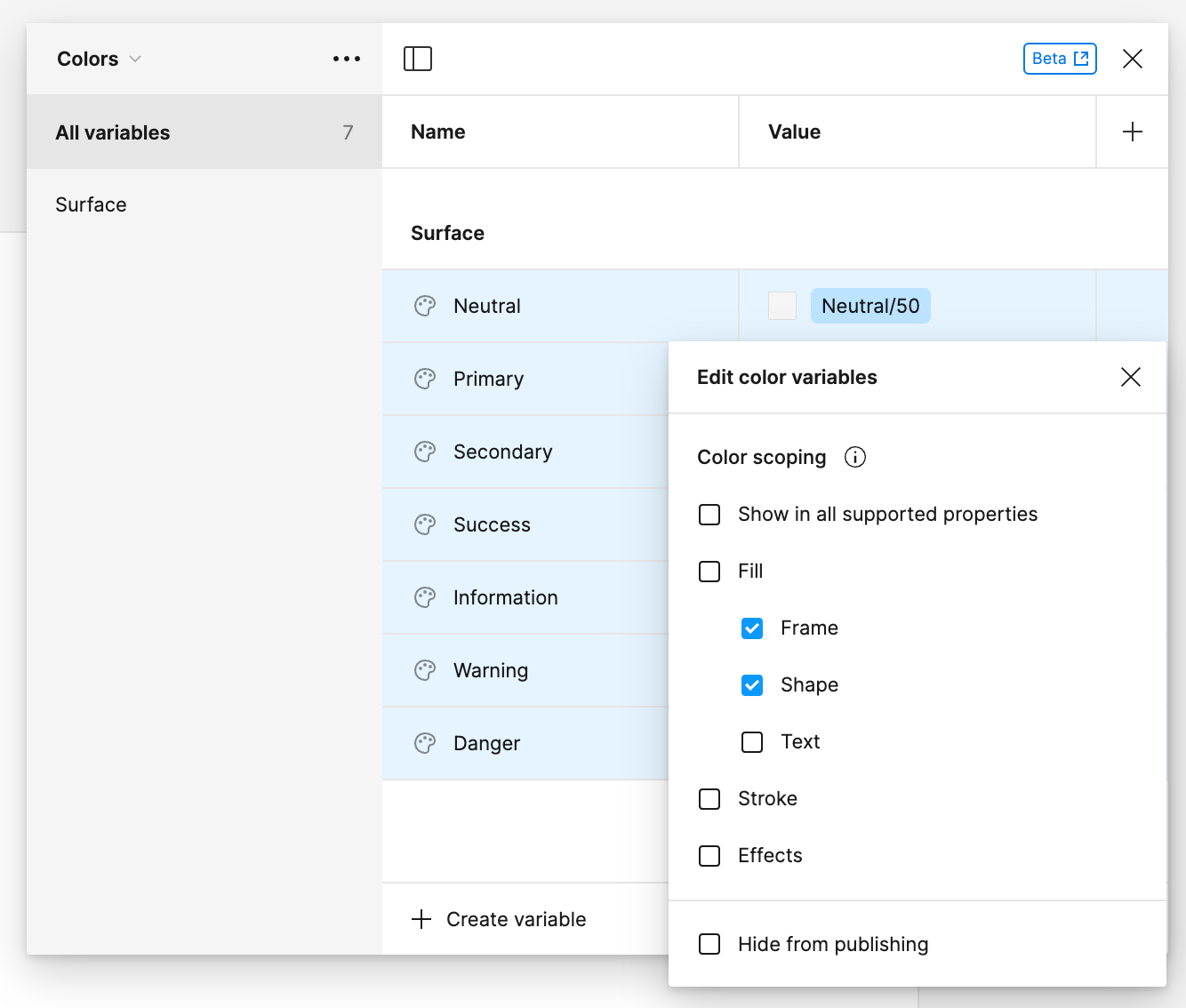Click the Neutral color palette icon
Viewport: 1186px width, 1008px height.
pyautogui.click(x=425, y=305)
